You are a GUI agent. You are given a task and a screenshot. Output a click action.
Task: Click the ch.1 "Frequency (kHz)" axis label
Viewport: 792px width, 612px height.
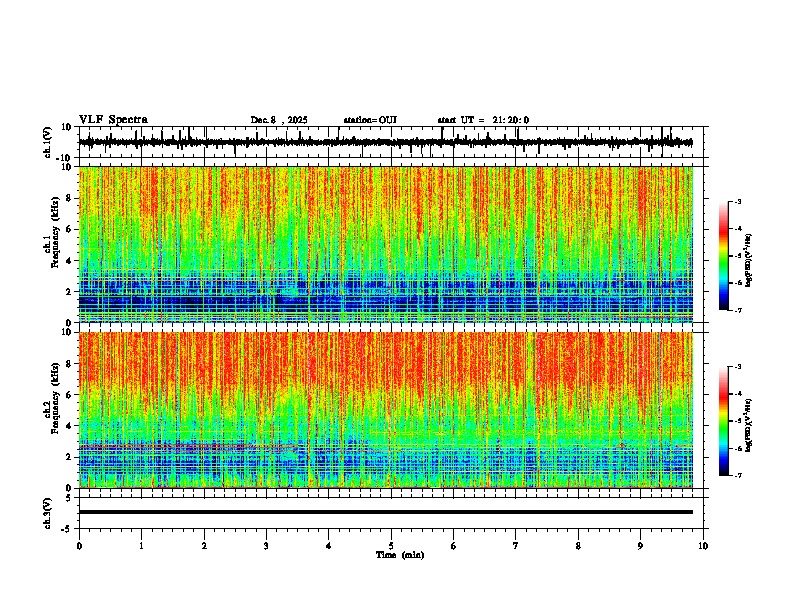point(55,232)
